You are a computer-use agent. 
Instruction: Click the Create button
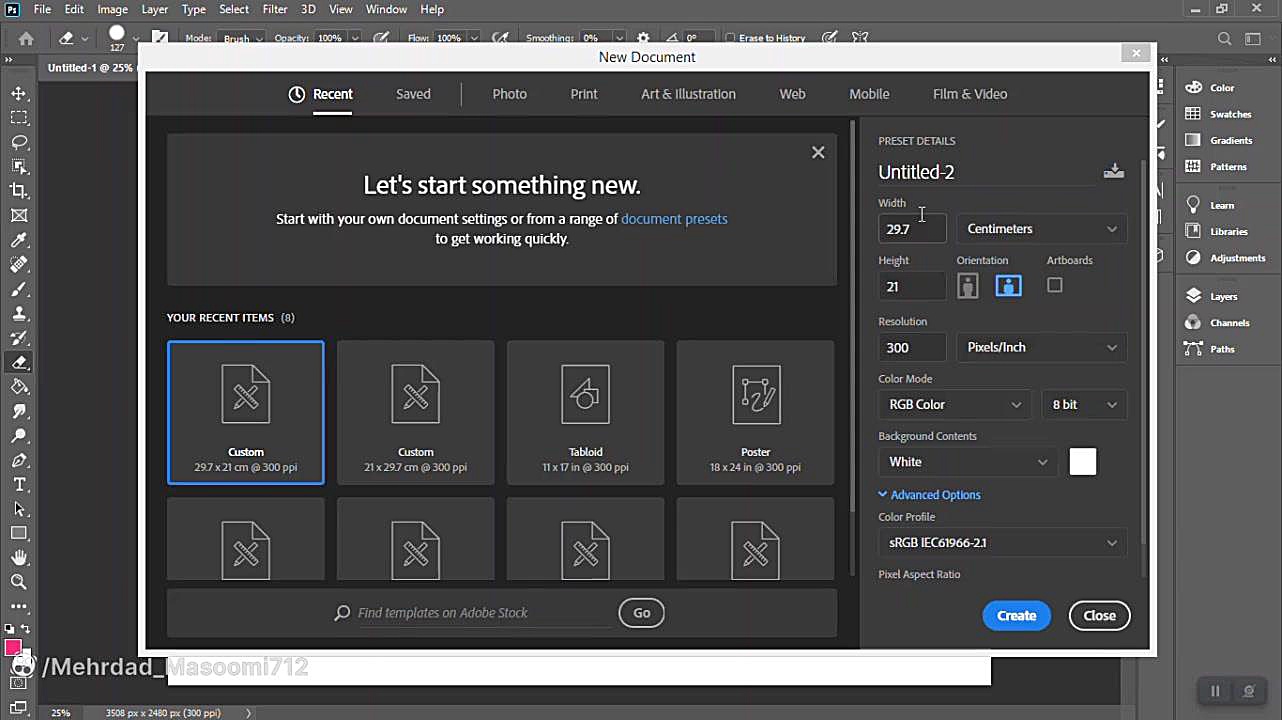pyautogui.click(x=1016, y=616)
